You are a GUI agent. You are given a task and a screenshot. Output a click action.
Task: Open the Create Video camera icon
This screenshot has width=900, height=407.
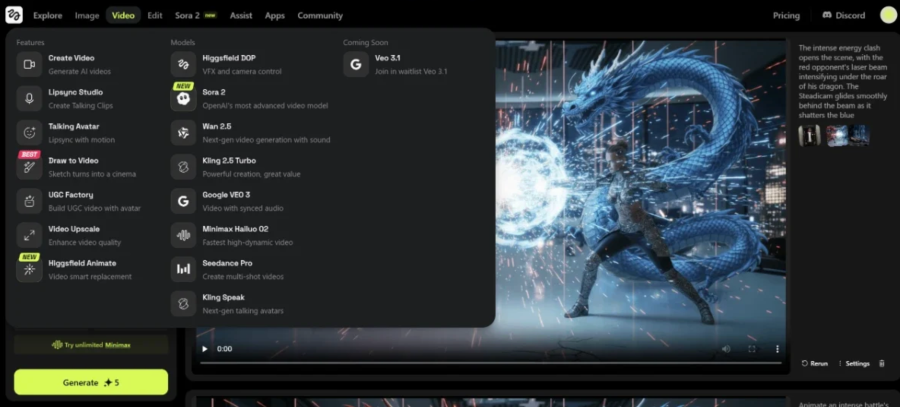[x=29, y=64]
